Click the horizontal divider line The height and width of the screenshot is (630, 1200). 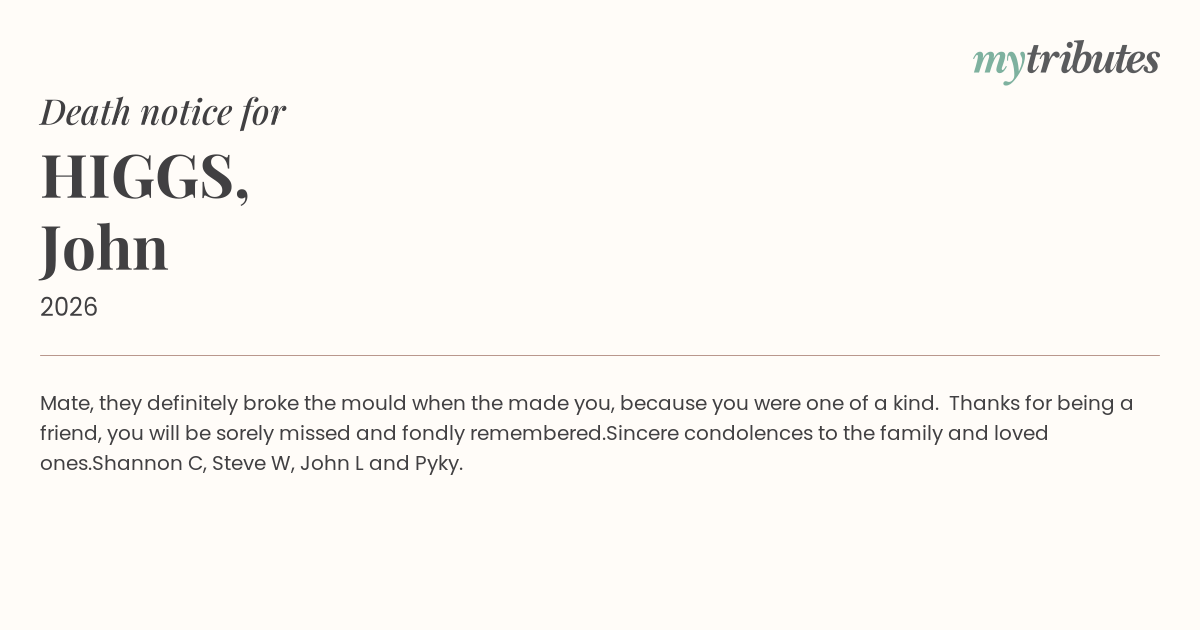tap(600, 355)
